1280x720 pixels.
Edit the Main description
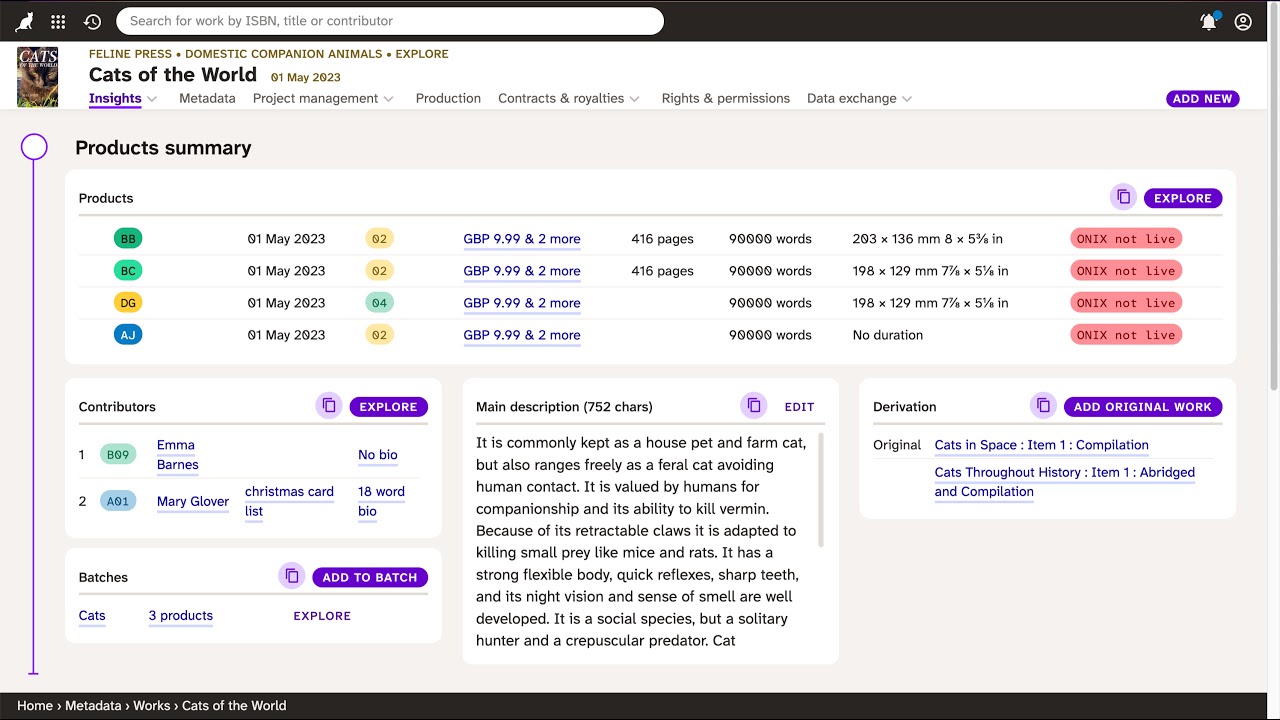[799, 407]
